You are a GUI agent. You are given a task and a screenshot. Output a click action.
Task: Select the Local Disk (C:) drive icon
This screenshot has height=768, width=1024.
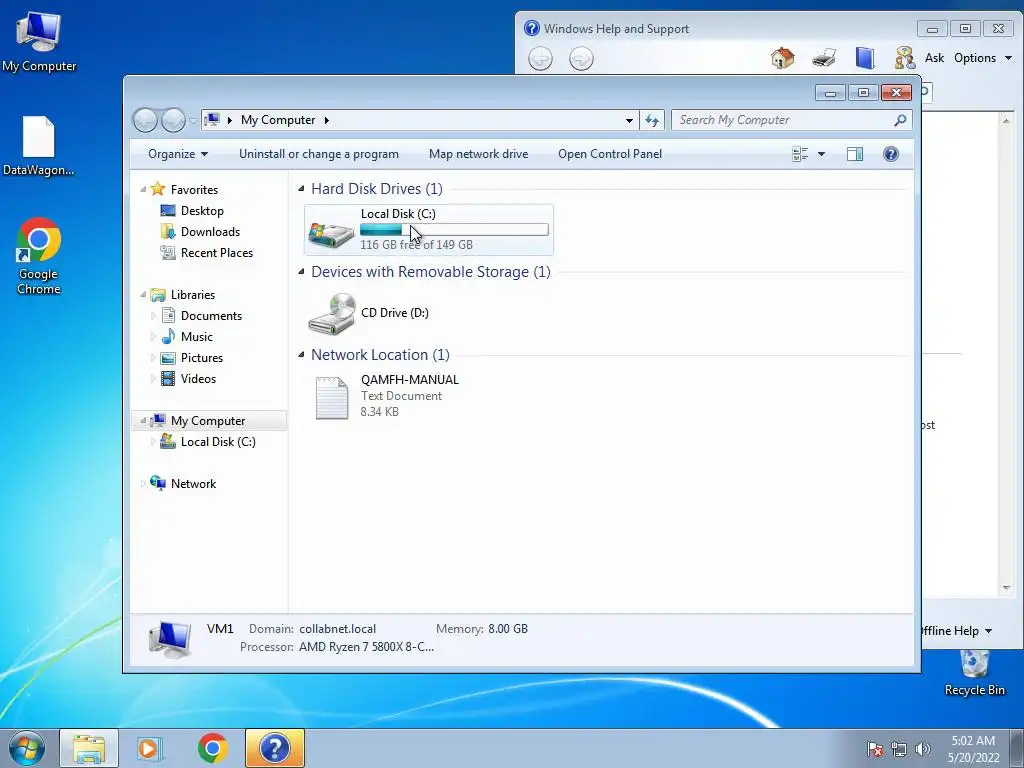click(331, 234)
